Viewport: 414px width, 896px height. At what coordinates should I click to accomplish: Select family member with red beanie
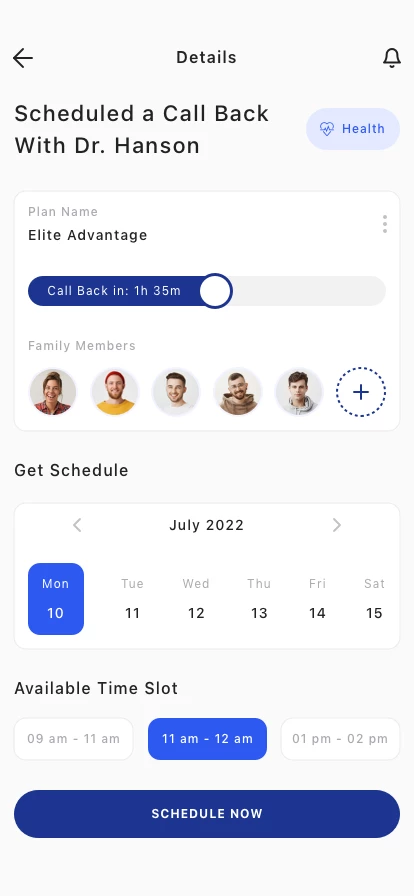(x=115, y=392)
